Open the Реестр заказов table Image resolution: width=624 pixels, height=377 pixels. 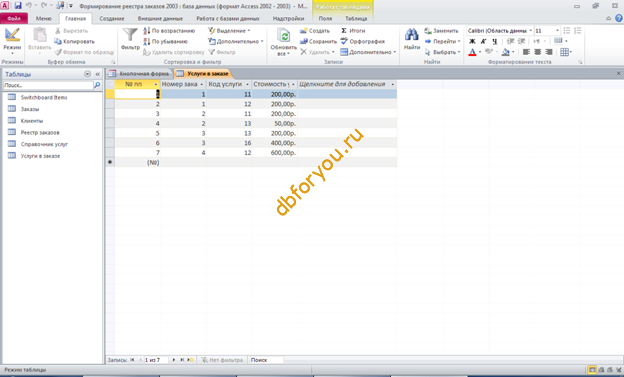[40, 133]
